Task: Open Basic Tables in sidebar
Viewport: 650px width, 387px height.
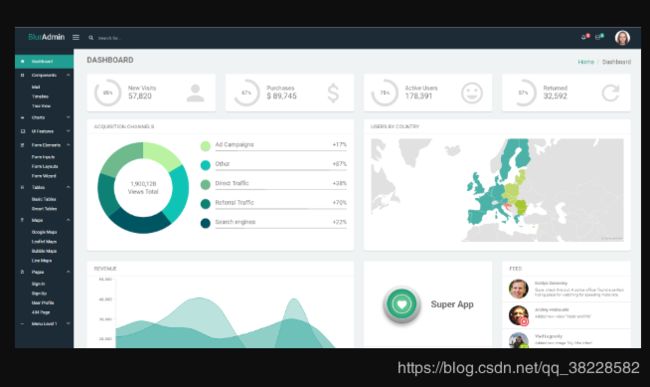Action: click(44, 199)
